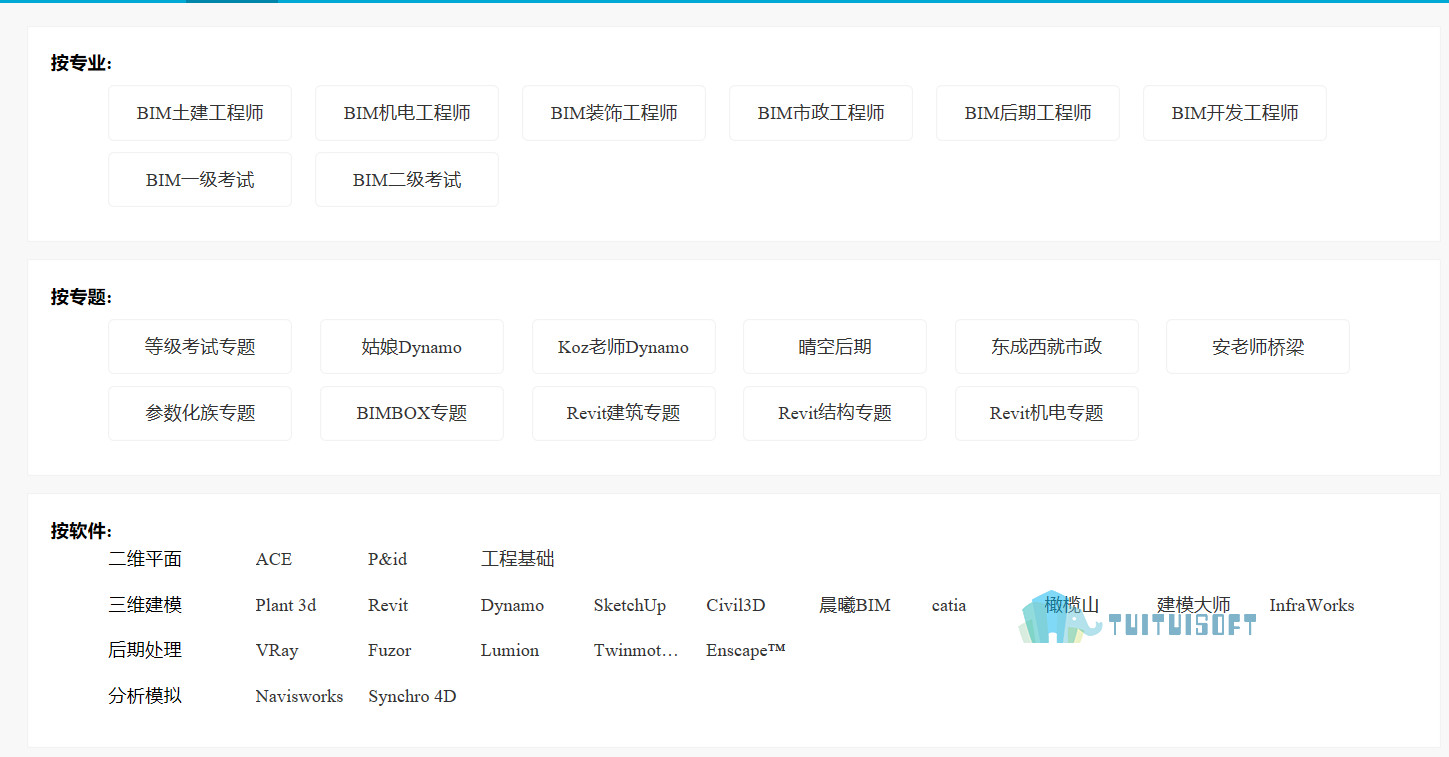Filter by ACE software
The image size is (1449, 757).
[274, 559]
